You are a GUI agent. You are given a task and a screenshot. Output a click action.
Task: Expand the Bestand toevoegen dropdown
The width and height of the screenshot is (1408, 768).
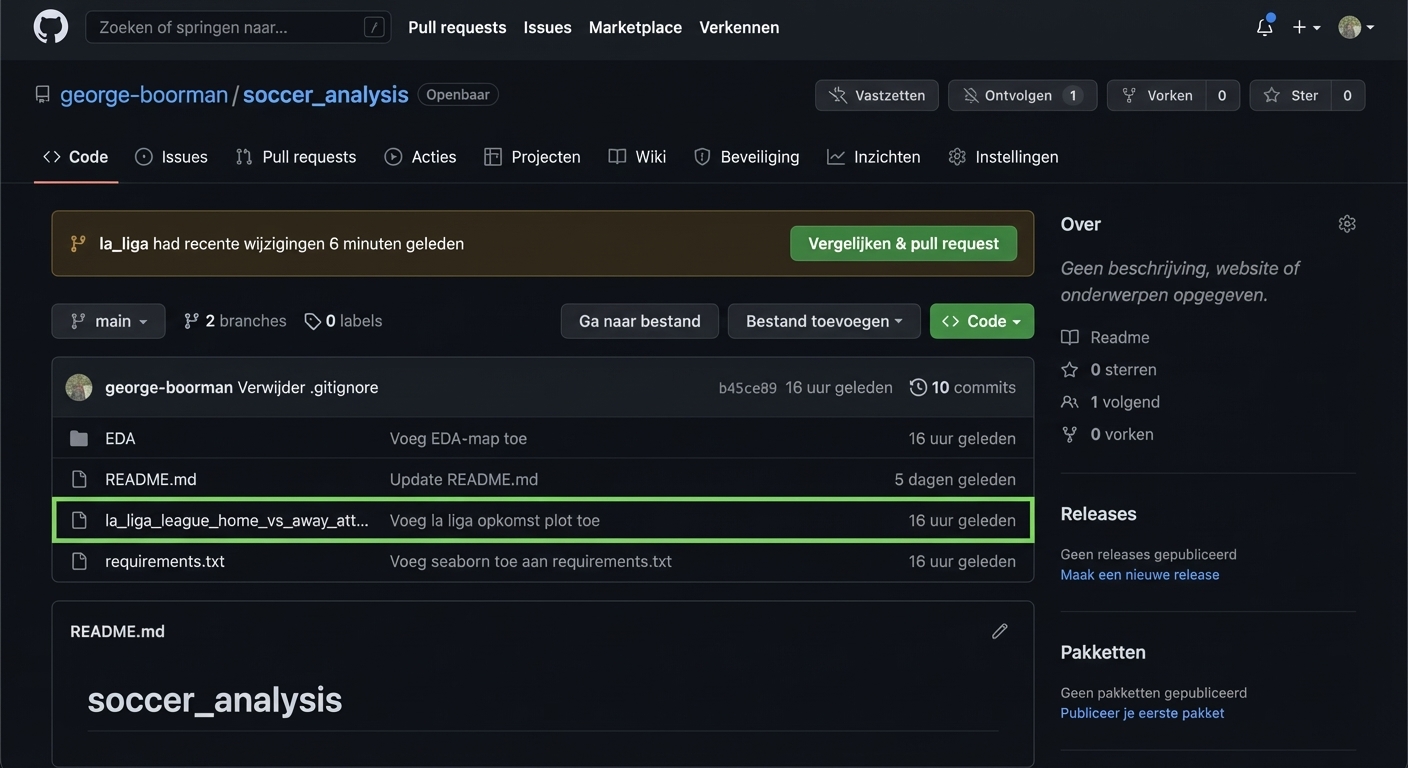(823, 321)
